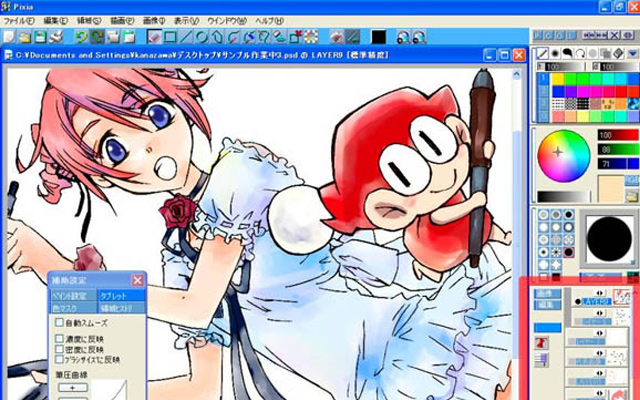The image size is (640, 400).
Task: Select the paint bucket fill tool
Action: tap(280, 37)
